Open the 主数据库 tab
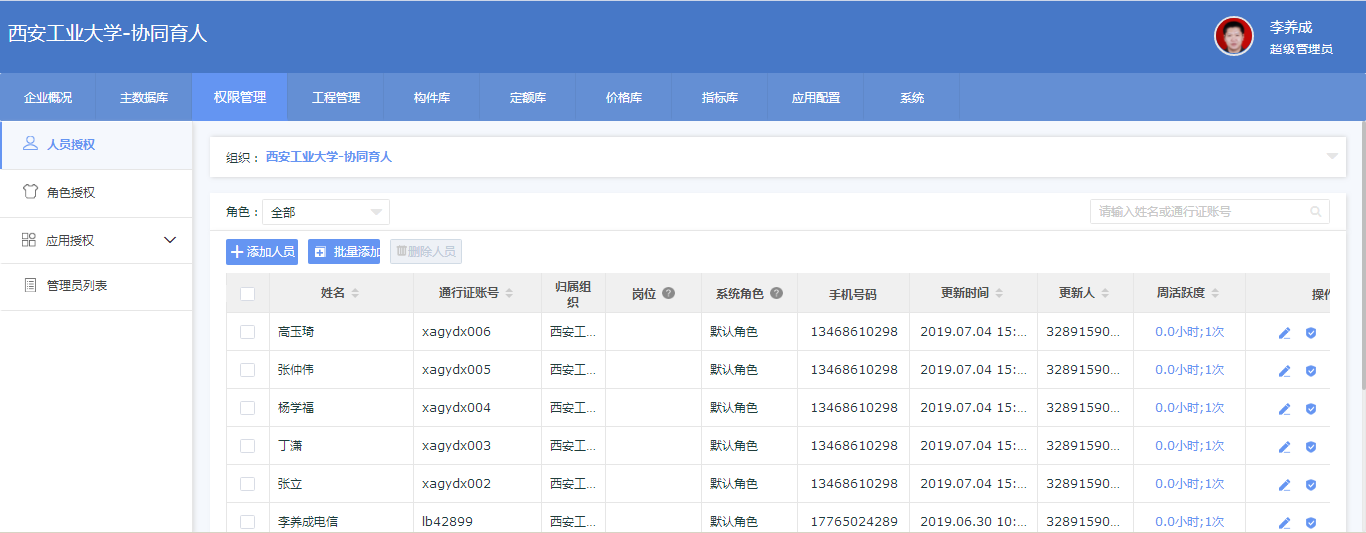Image resolution: width=1366 pixels, height=533 pixels. click(144, 98)
